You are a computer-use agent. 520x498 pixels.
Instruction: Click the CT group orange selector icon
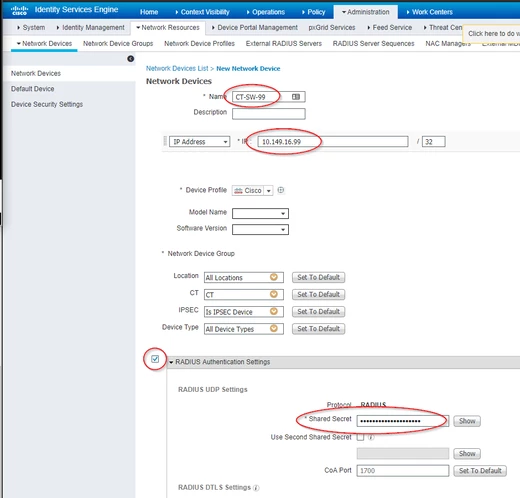[274, 294]
